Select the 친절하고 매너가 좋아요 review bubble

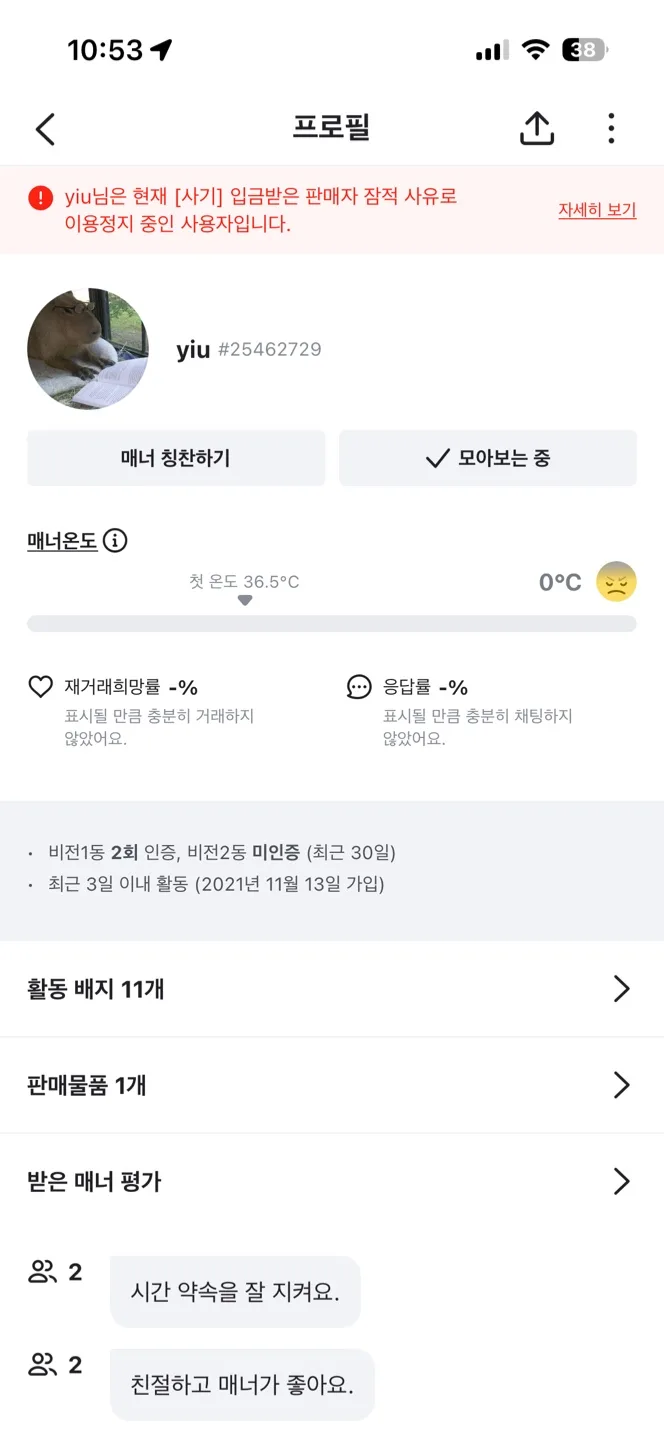coord(242,1384)
